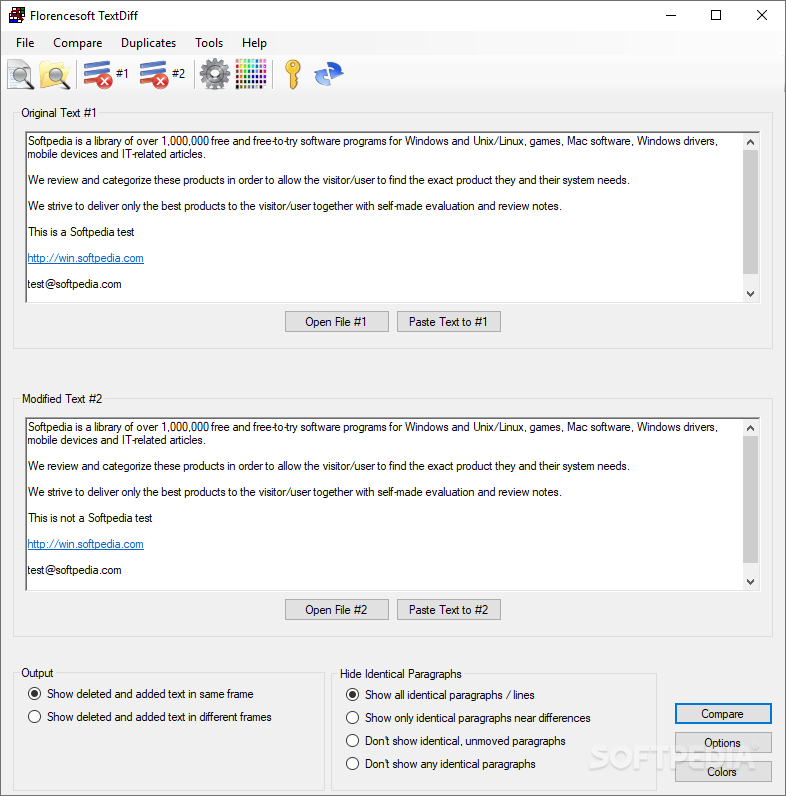Click the win.softpedia.com link in Original Text #1
Image resolution: width=786 pixels, height=796 pixels.
(x=85, y=258)
